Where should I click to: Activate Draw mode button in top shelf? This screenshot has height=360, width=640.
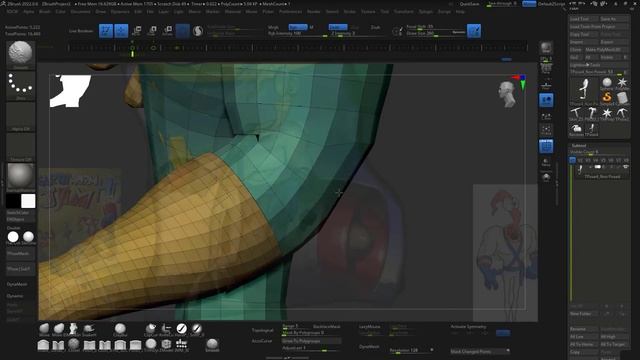click(121, 31)
